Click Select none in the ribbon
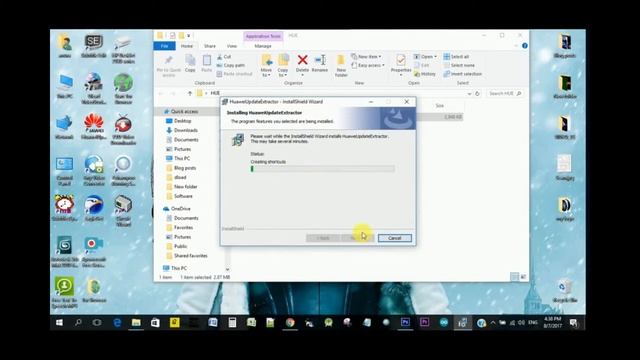 coord(459,65)
